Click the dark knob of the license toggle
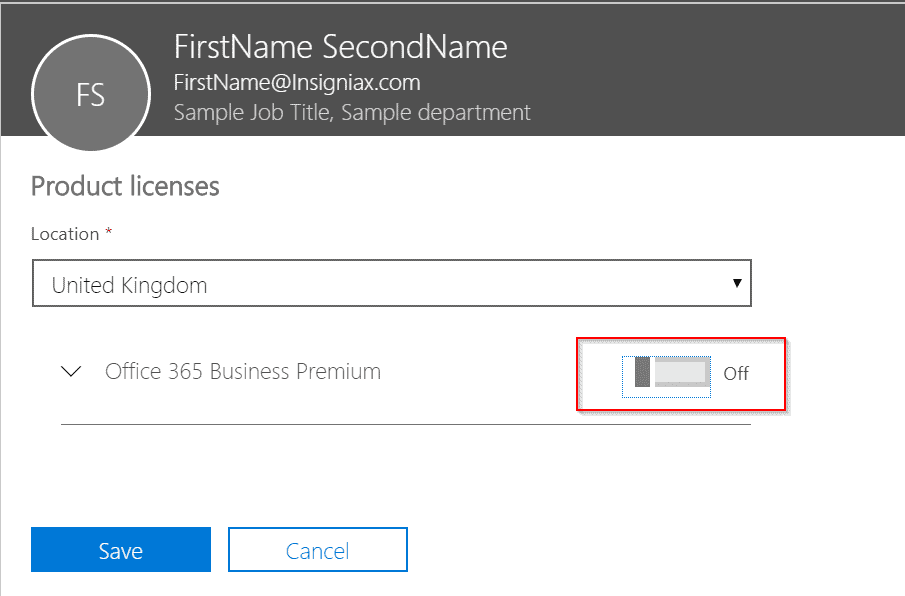 pyautogui.click(x=642, y=372)
